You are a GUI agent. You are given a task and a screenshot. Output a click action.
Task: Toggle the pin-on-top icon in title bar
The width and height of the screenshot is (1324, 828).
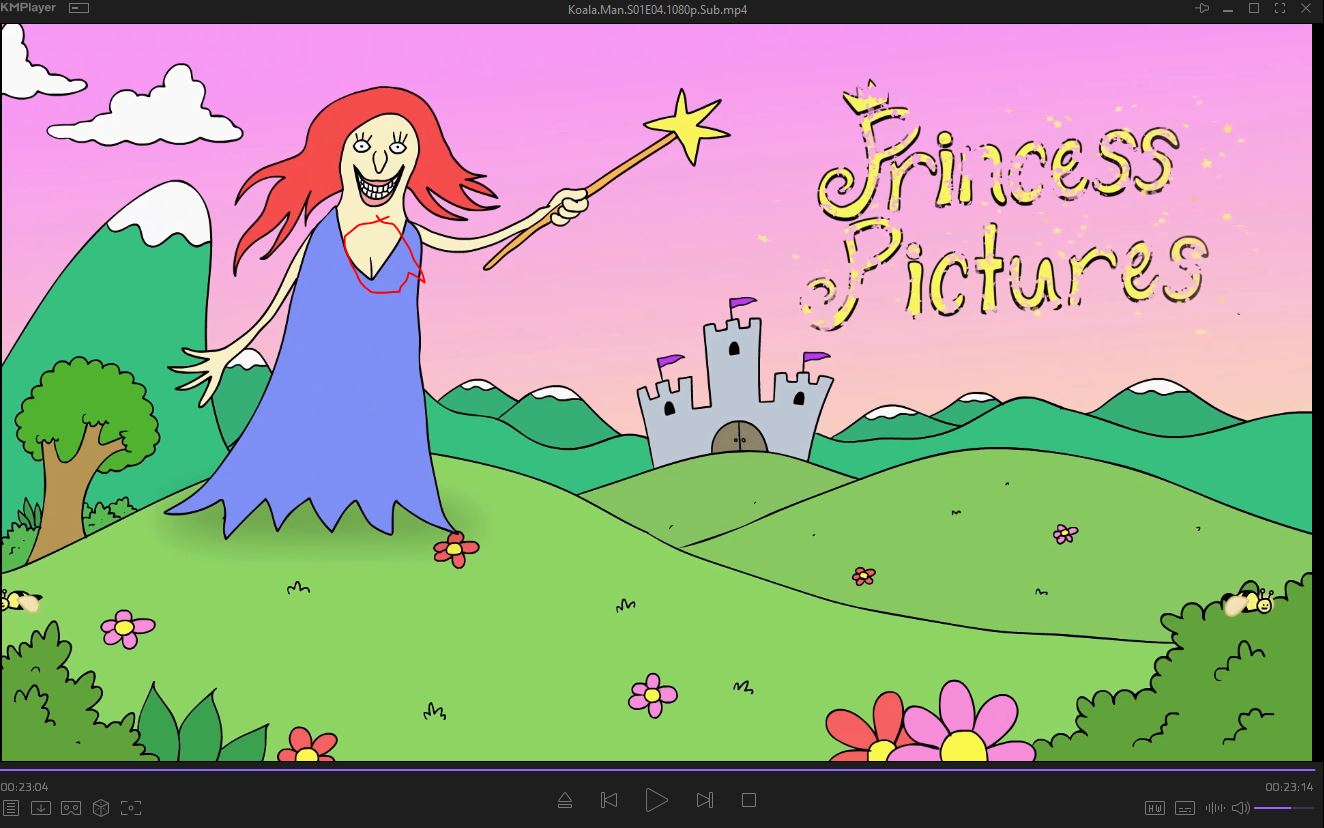1202,9
